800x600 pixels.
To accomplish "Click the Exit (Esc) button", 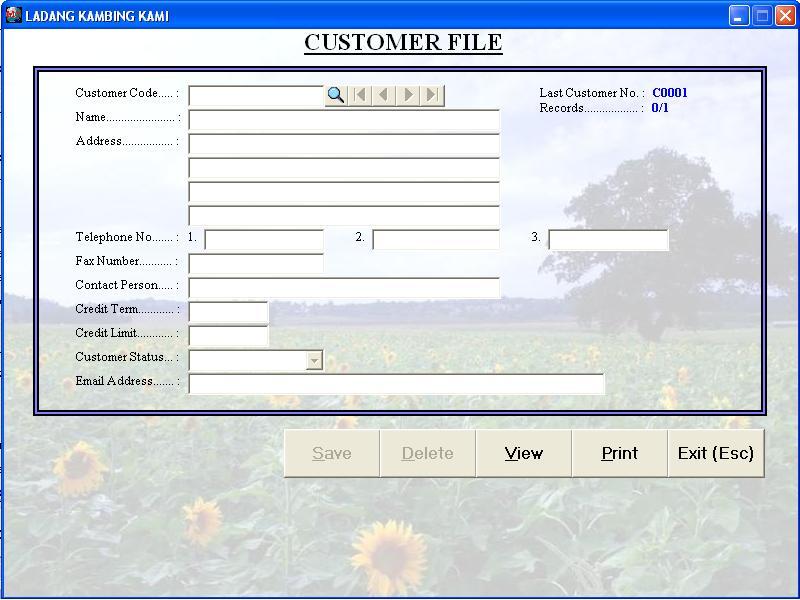I will [x=716, y=453].
